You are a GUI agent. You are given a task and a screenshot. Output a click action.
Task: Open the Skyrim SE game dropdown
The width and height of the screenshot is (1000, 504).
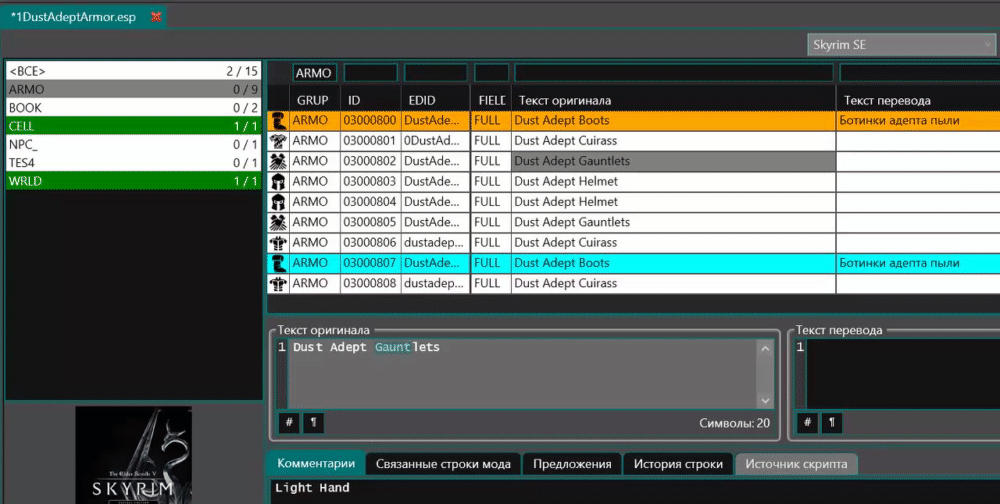point(903,45)
